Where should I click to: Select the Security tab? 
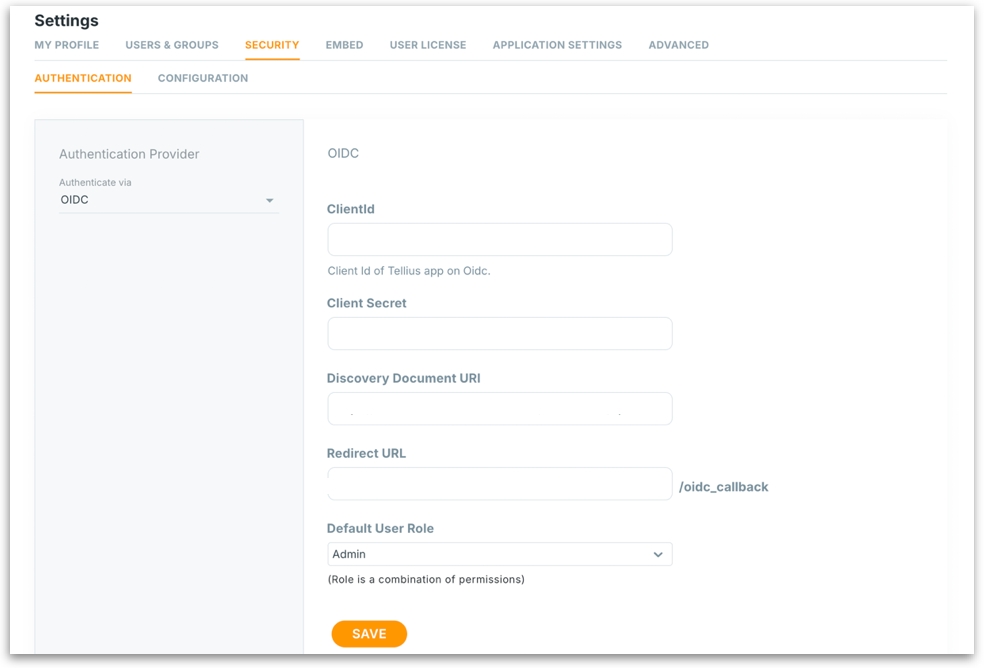pos(272,45)
